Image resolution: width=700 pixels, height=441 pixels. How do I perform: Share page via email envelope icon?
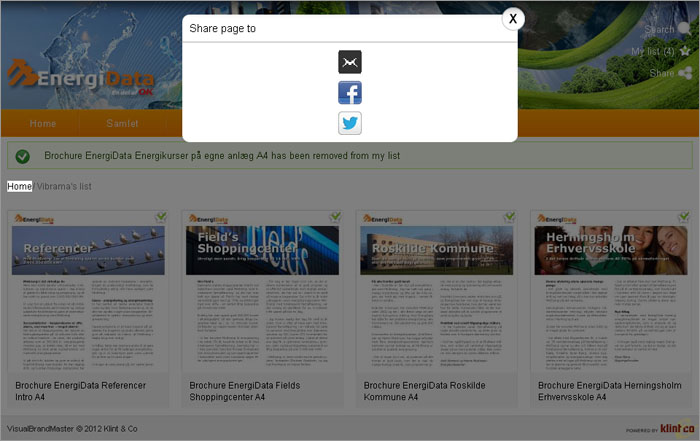tap(349, 63)
